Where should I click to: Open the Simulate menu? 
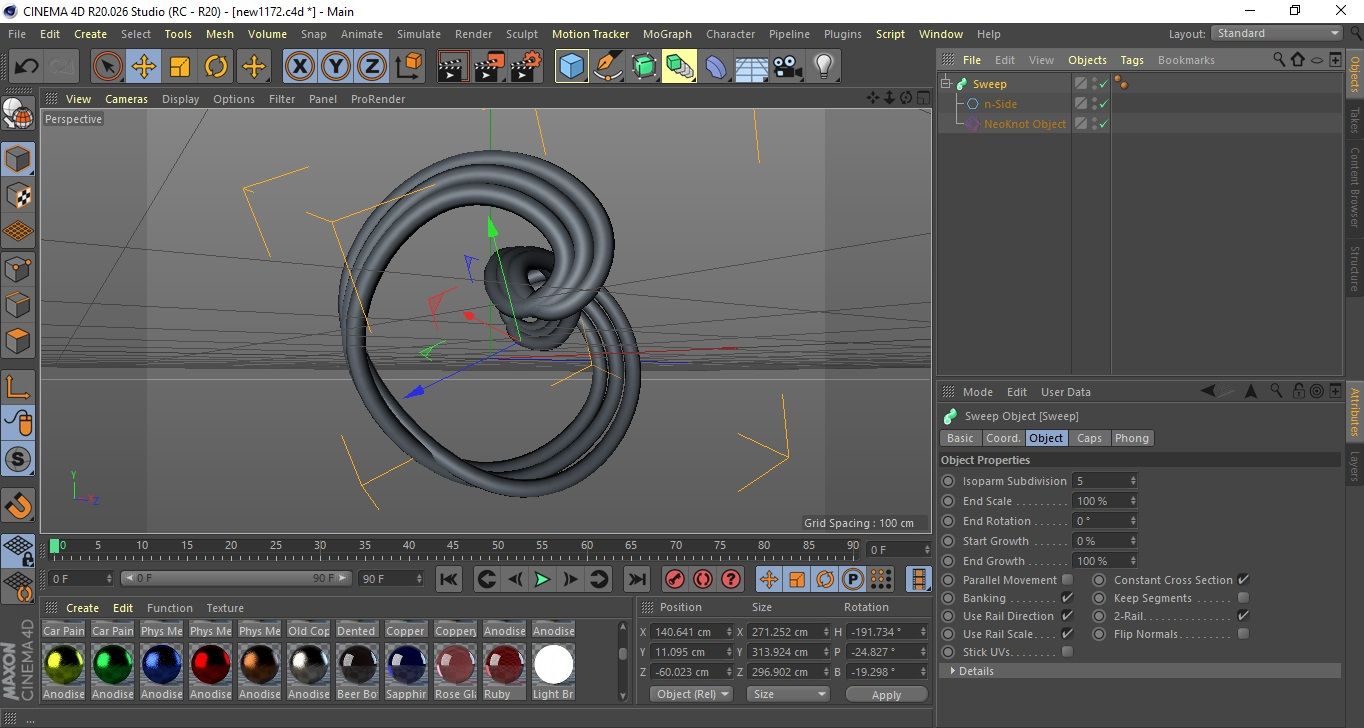418,34
